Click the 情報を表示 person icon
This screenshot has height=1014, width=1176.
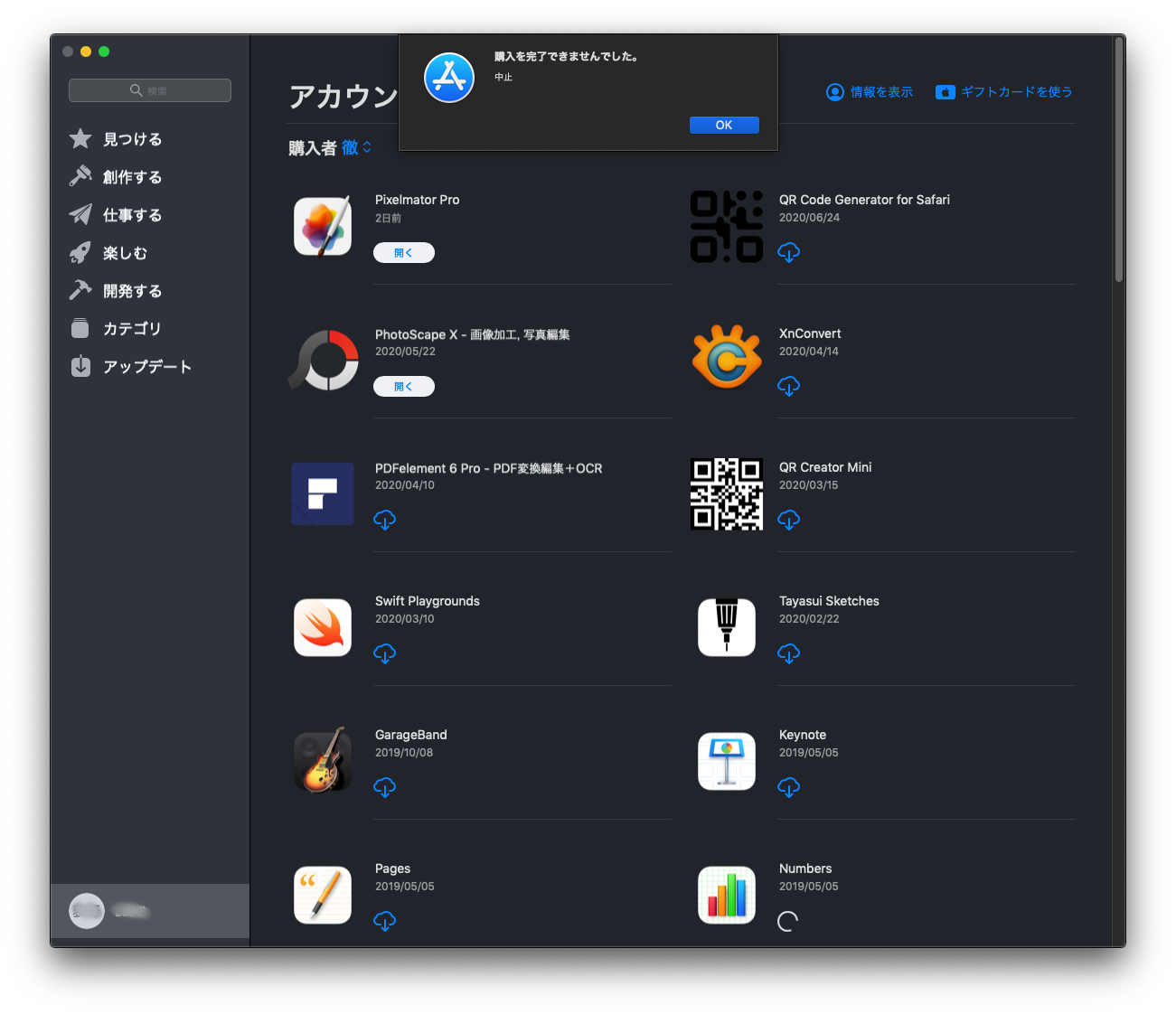(x=835, y=92)
